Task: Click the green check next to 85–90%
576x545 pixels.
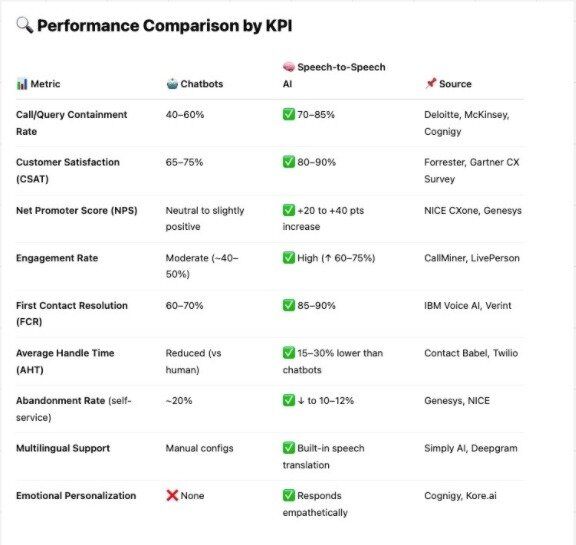Action: pos(289,305)
